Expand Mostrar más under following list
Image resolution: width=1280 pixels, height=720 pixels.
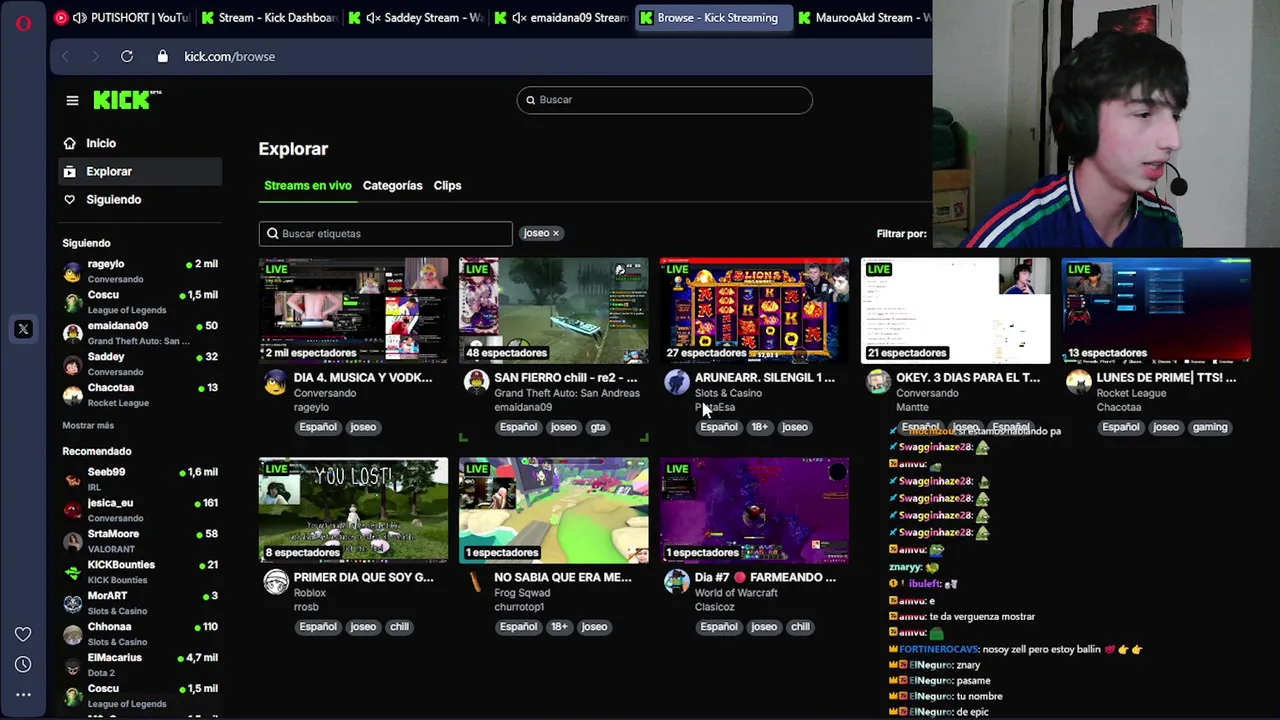coord(88,426)
